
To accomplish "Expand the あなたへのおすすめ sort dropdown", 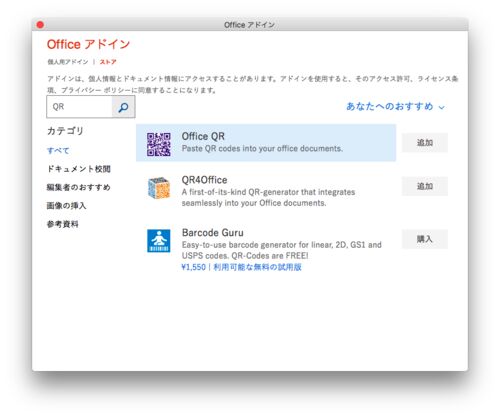I will 395,106.
